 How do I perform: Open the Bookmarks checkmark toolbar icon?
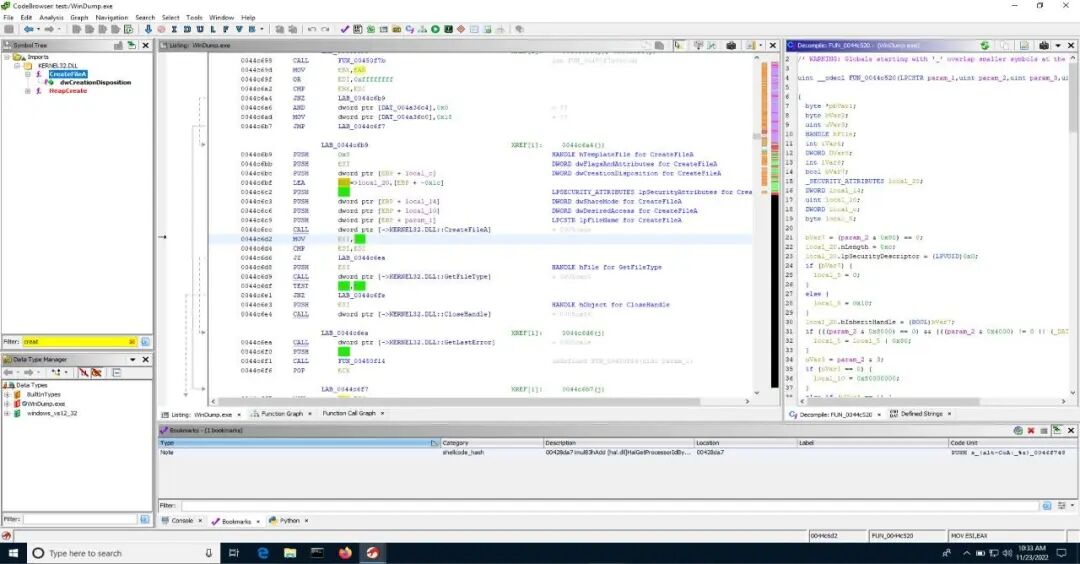345,30
